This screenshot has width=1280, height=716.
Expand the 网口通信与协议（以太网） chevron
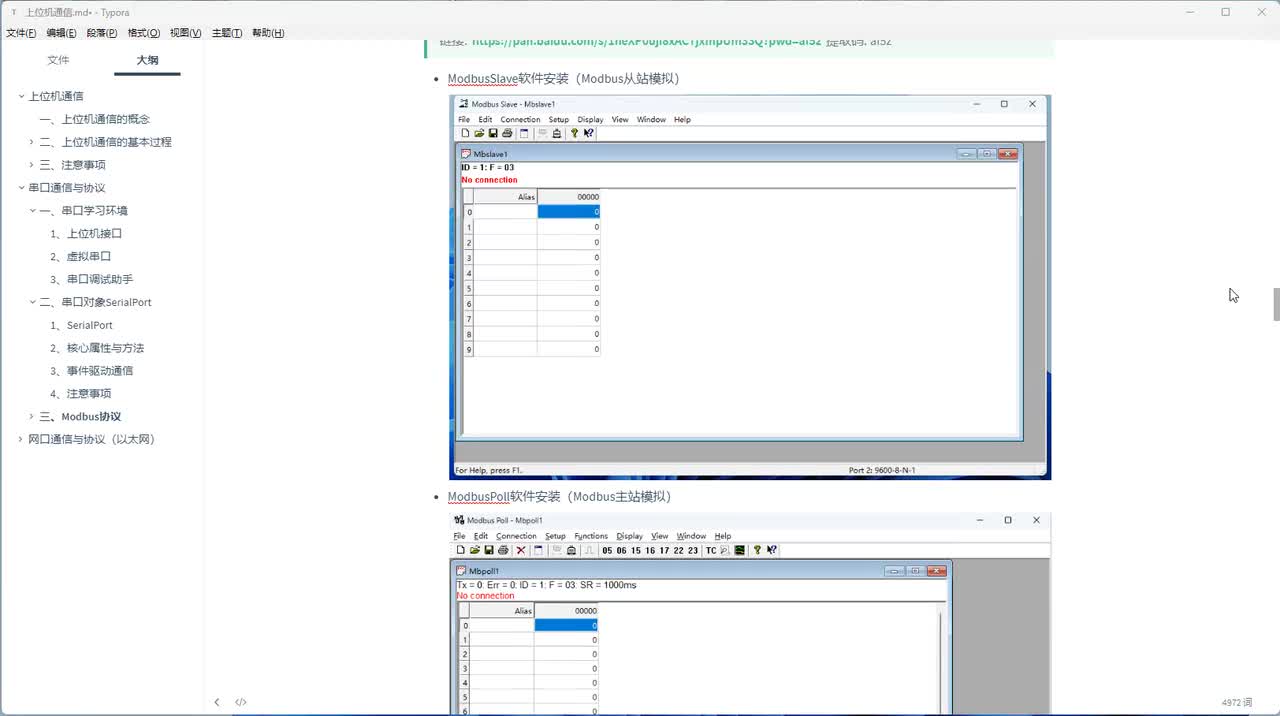(x=21, y=439)
